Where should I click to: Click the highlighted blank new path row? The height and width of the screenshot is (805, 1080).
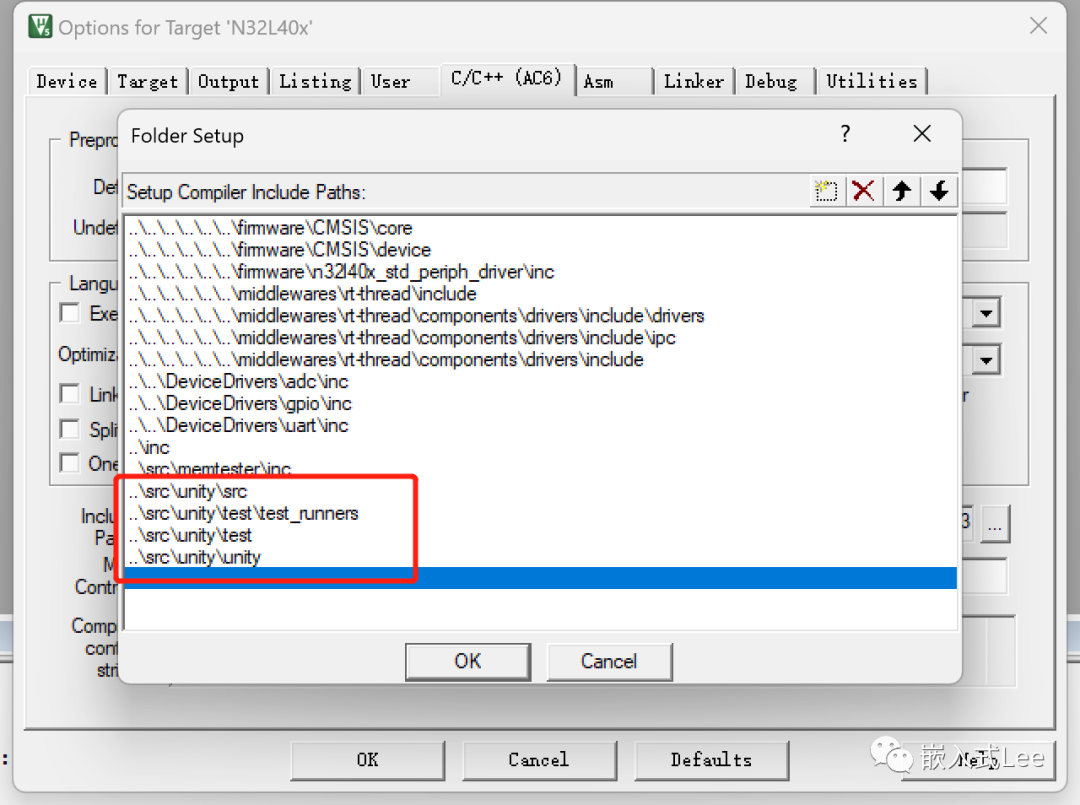coord(540,578)
